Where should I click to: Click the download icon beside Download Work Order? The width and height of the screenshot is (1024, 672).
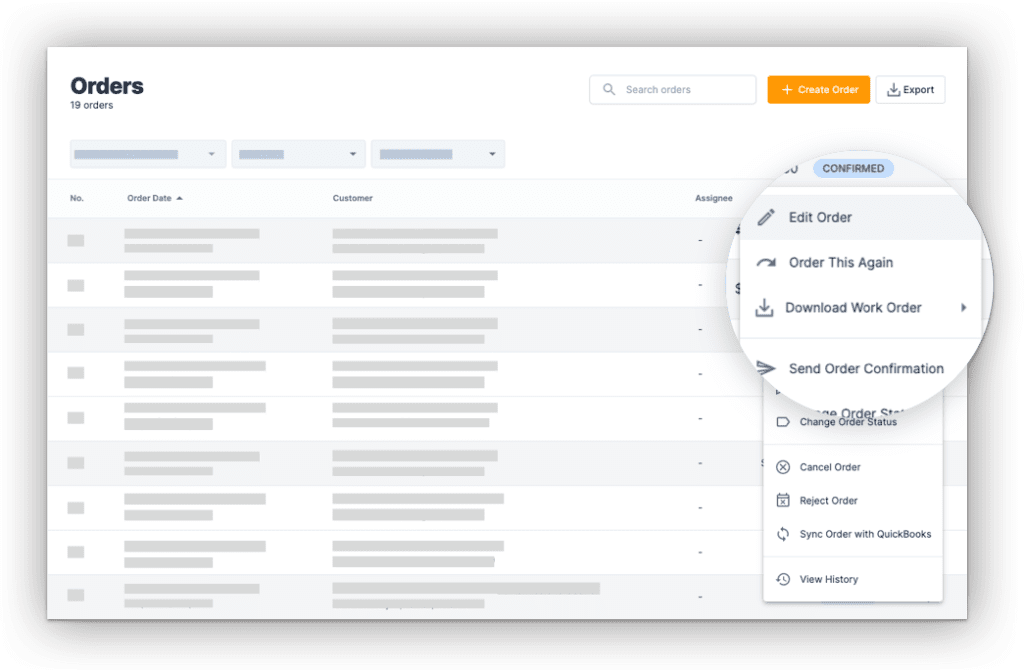tap(764, 308)
